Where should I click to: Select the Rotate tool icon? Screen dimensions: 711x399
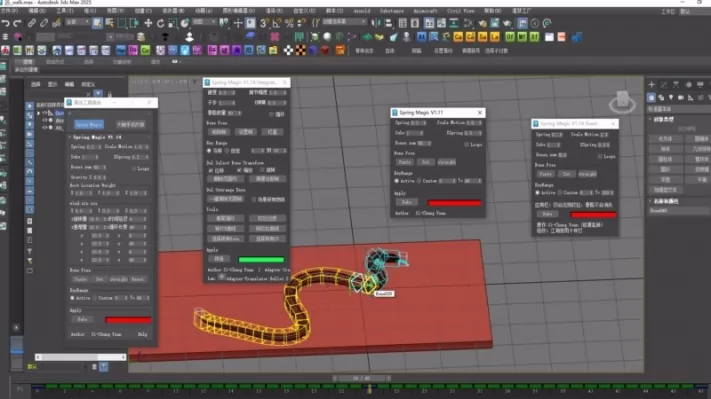click(161, 23)
